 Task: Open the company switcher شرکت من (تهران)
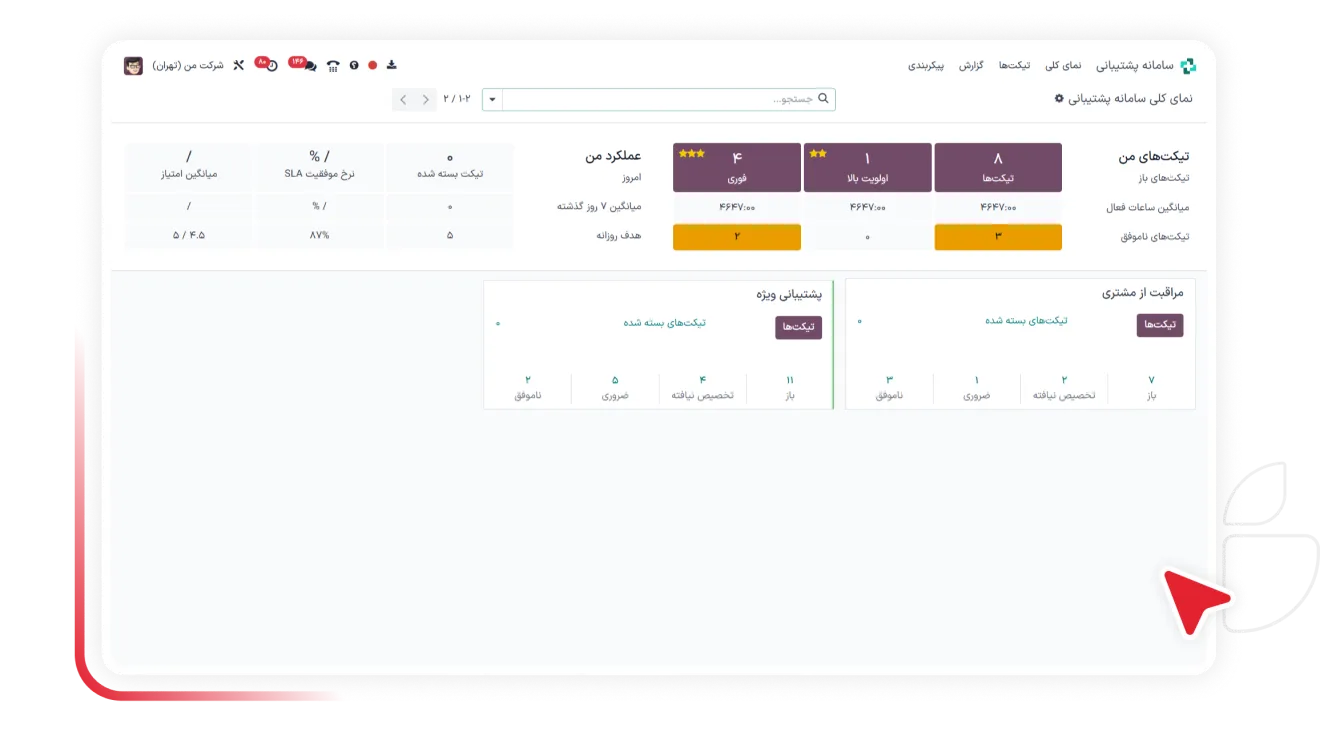pyautogui.click(x=188, y=66)
